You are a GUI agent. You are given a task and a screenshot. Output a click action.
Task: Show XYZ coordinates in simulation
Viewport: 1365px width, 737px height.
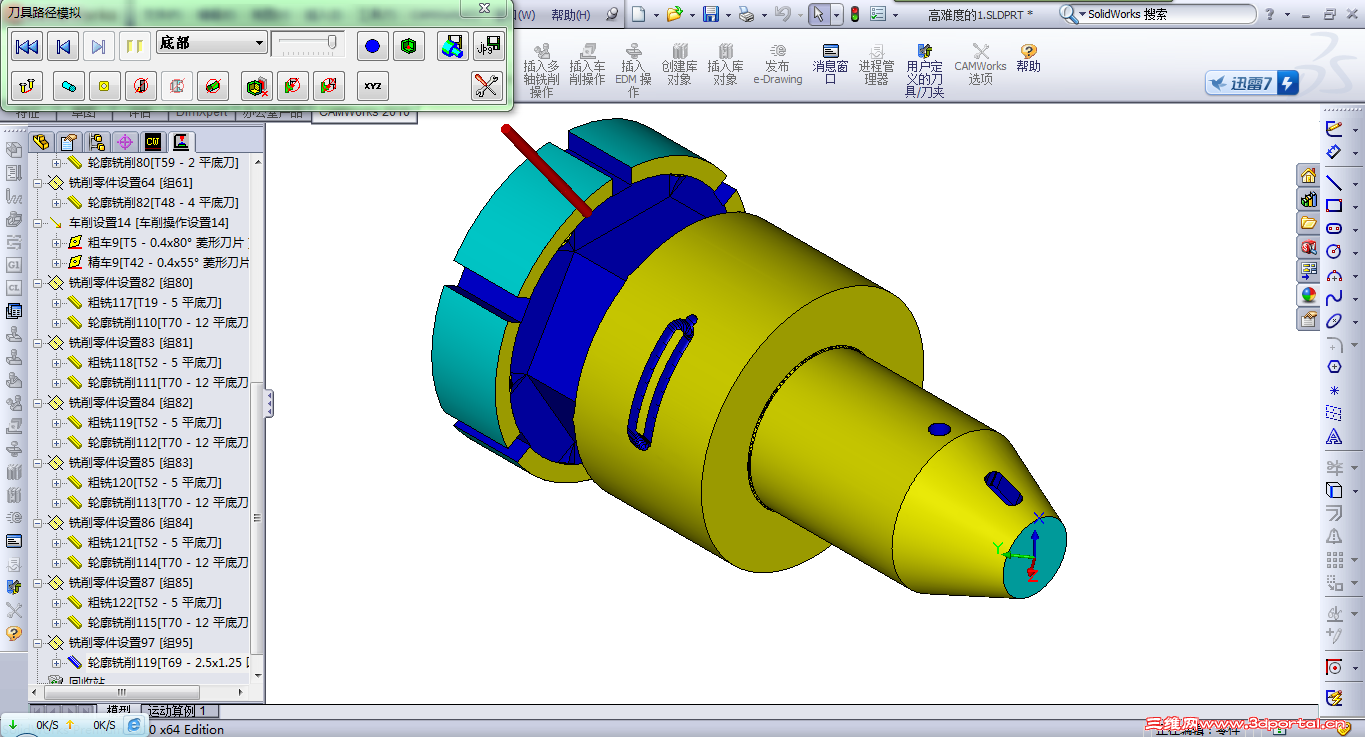373,86
